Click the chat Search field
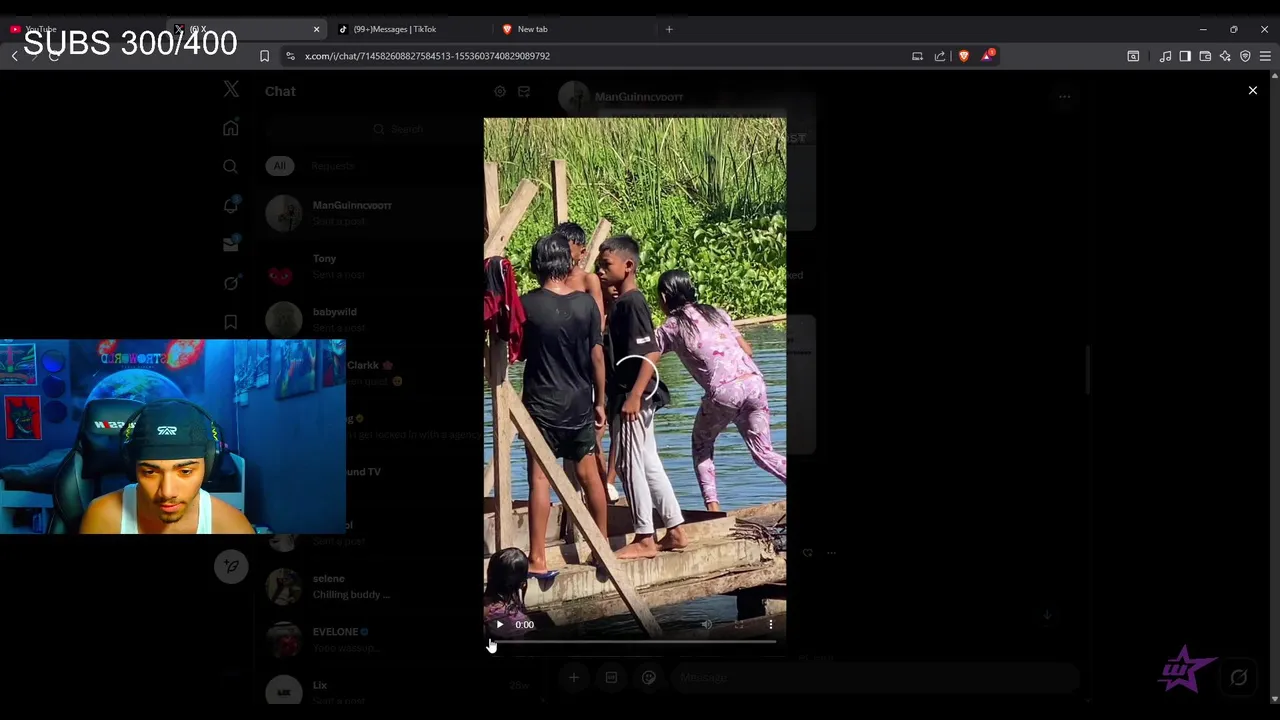This screenshot has width=1280, height=720. point(398,129)
